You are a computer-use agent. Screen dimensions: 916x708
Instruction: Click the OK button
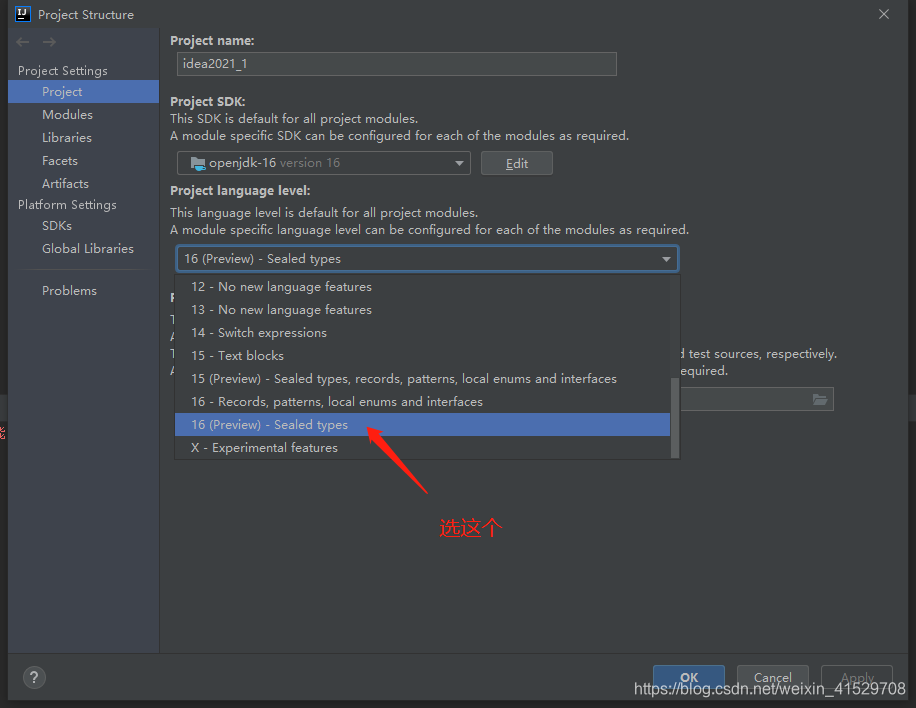pos(689,678)
